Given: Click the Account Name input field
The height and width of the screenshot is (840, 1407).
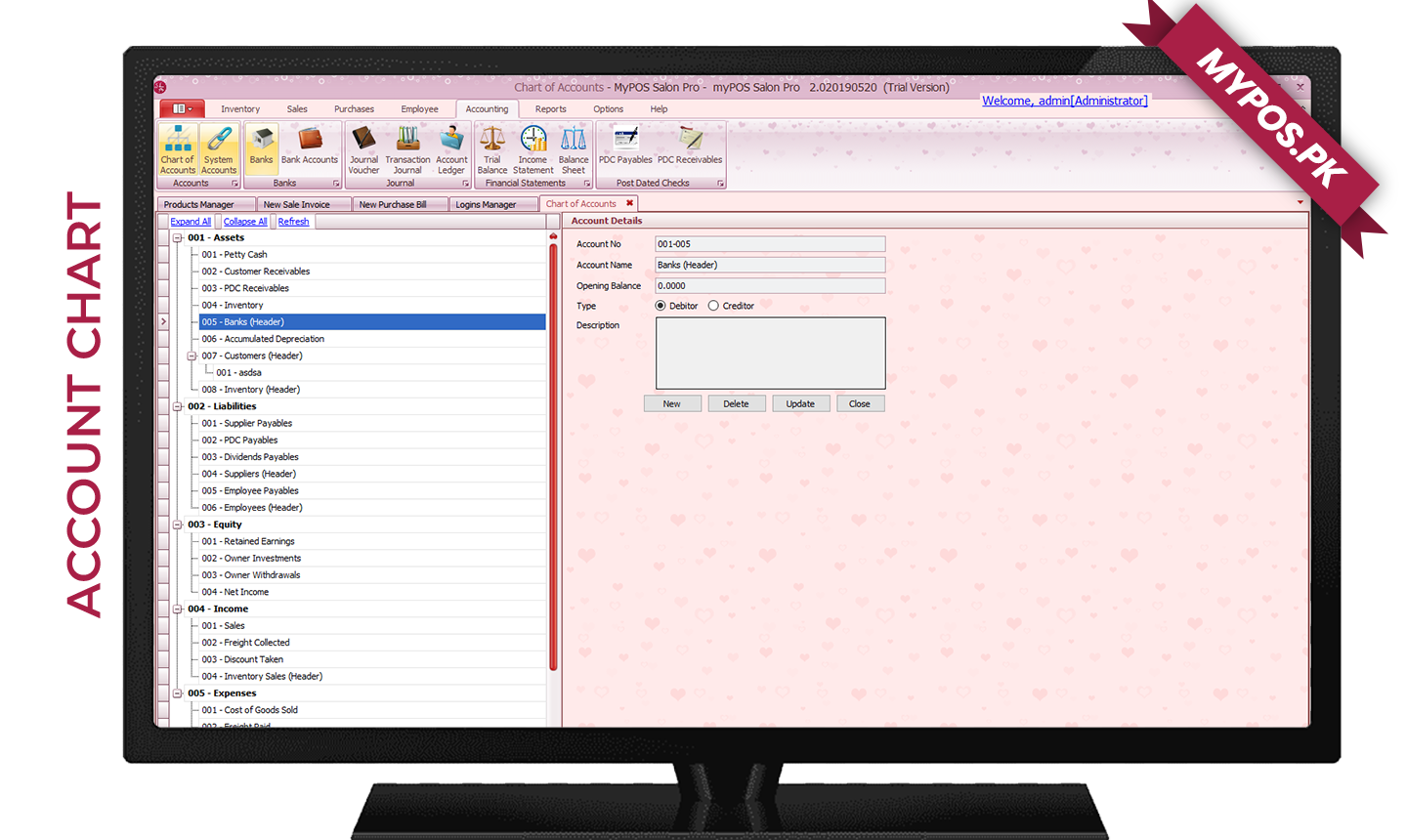Looking at the screenshot, I should tap(770, 265).
